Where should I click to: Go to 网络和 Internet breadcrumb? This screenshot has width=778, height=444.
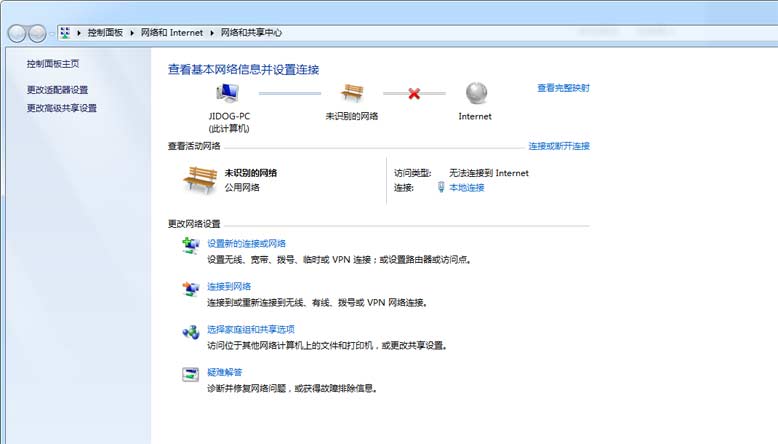tap(172, 33)
